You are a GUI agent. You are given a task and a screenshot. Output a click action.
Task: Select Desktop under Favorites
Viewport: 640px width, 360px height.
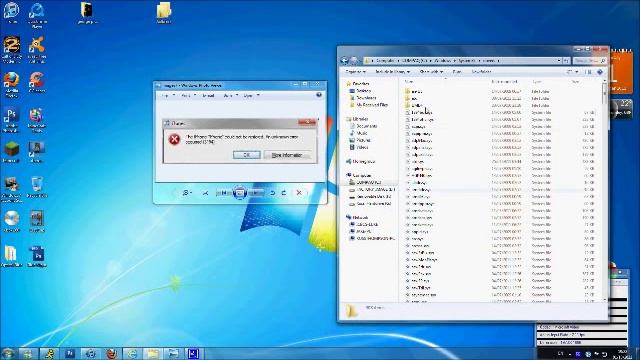360,91
